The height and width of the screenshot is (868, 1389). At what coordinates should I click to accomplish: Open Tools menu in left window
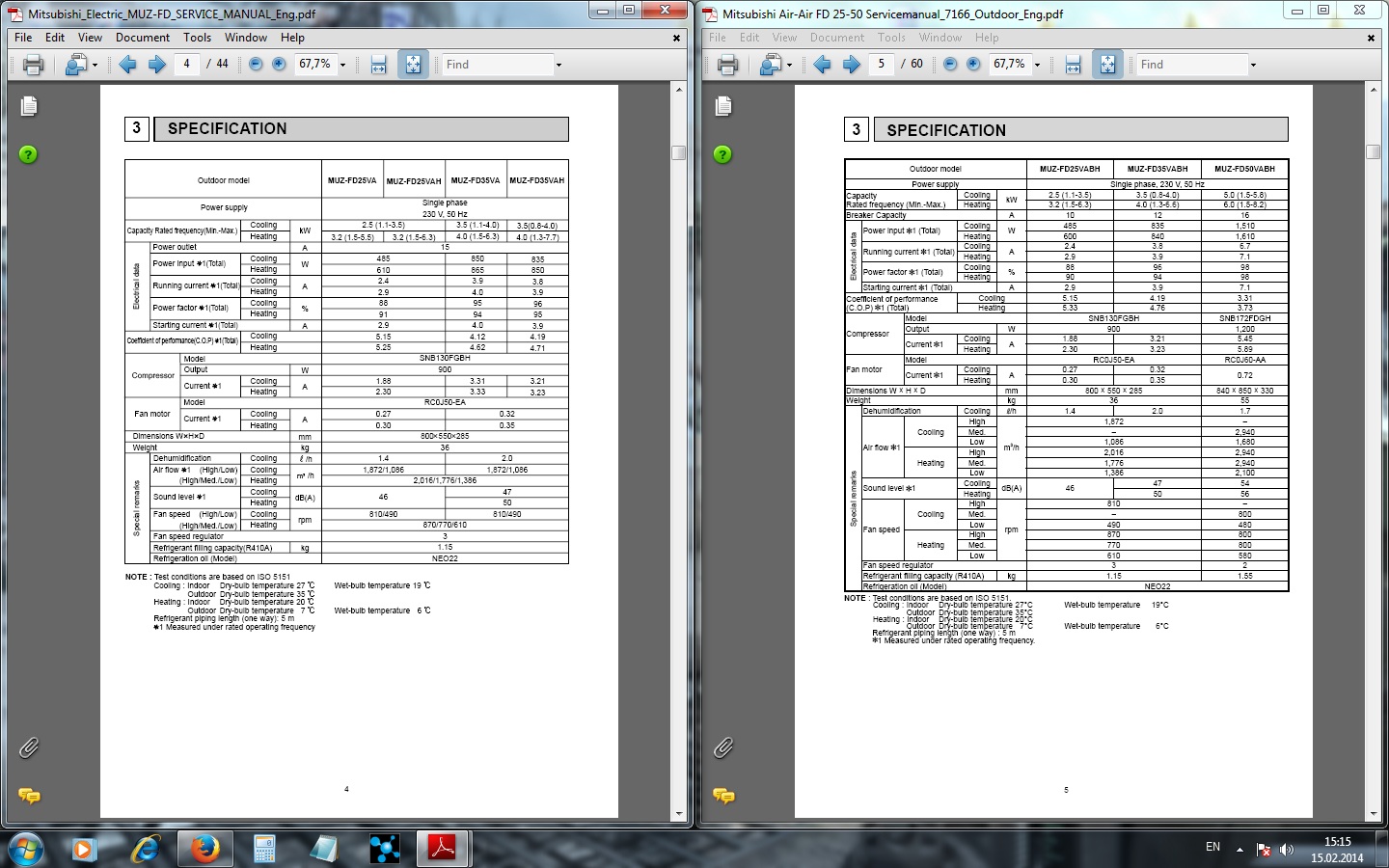197,38
